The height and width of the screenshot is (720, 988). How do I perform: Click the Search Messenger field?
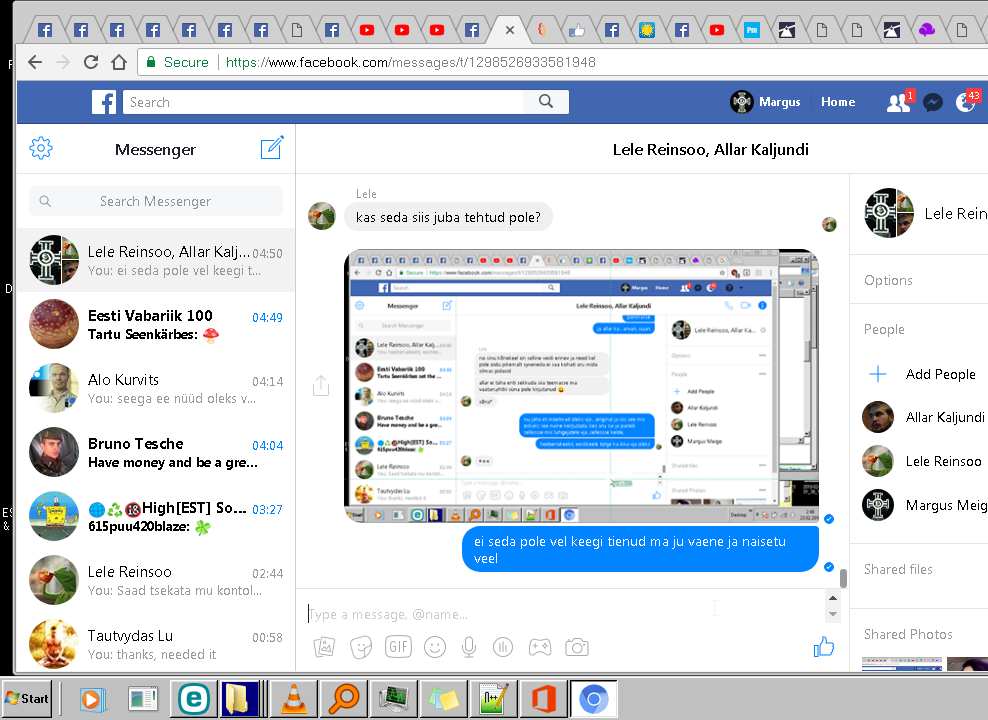click(x=156, y=201)
